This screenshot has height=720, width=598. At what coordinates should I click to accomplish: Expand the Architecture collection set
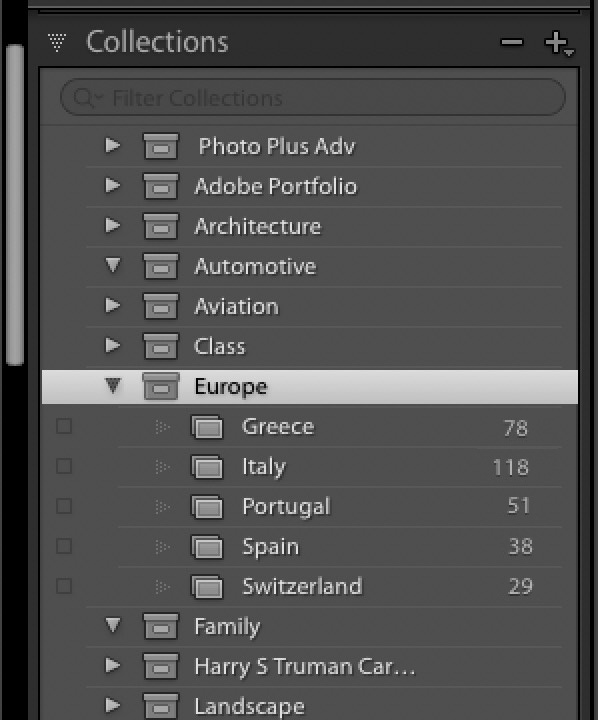113,225
